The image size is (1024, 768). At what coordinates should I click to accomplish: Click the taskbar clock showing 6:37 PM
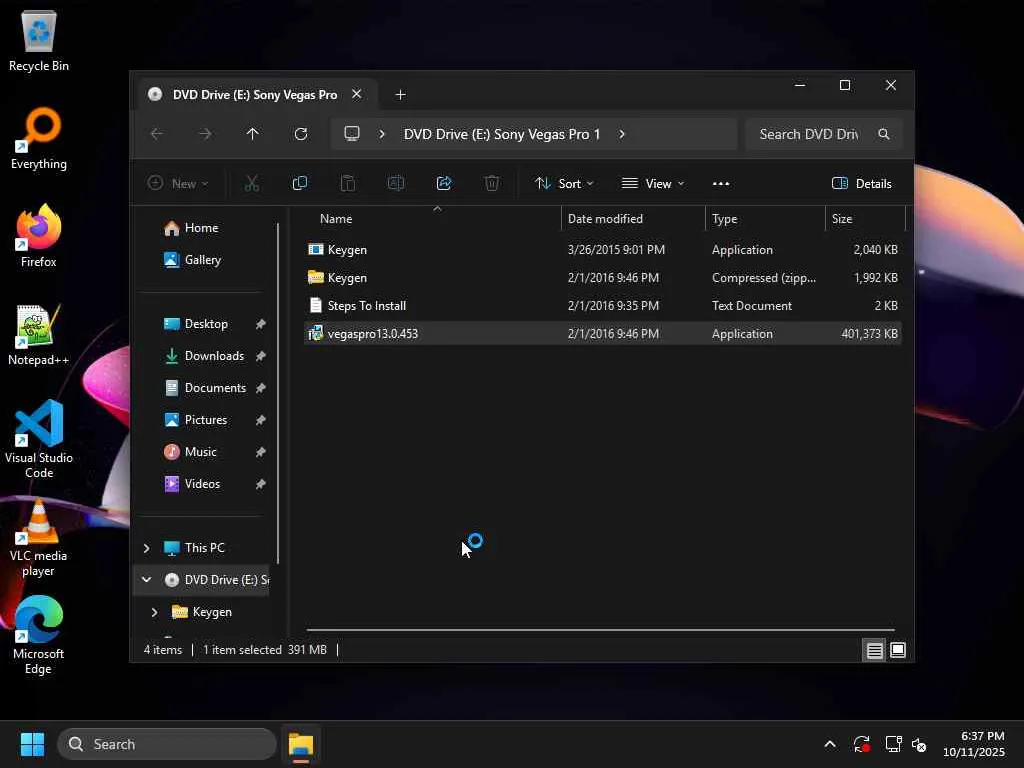[x=974, y=744]
